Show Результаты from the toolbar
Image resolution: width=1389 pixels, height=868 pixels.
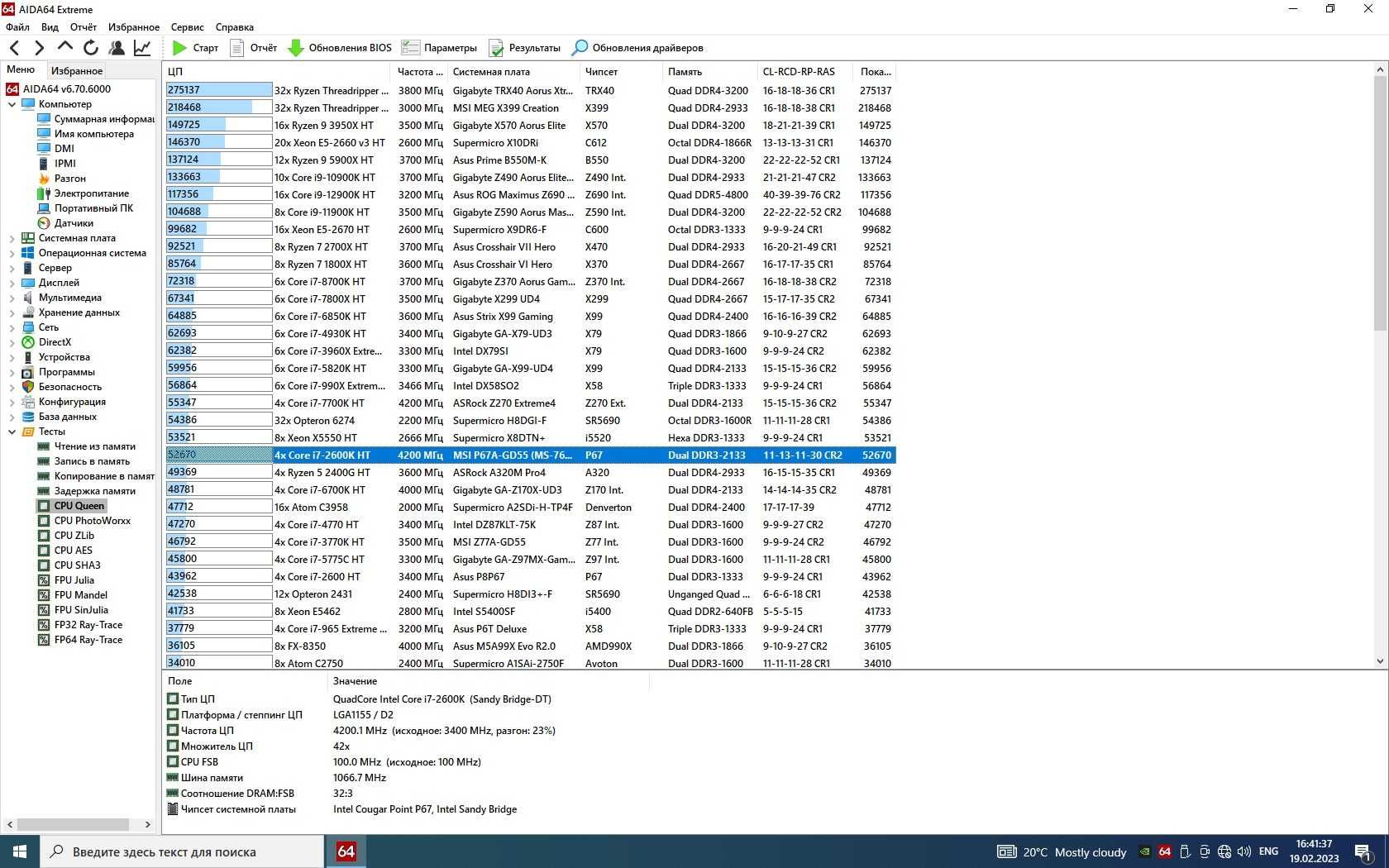(x=524, y=48)
